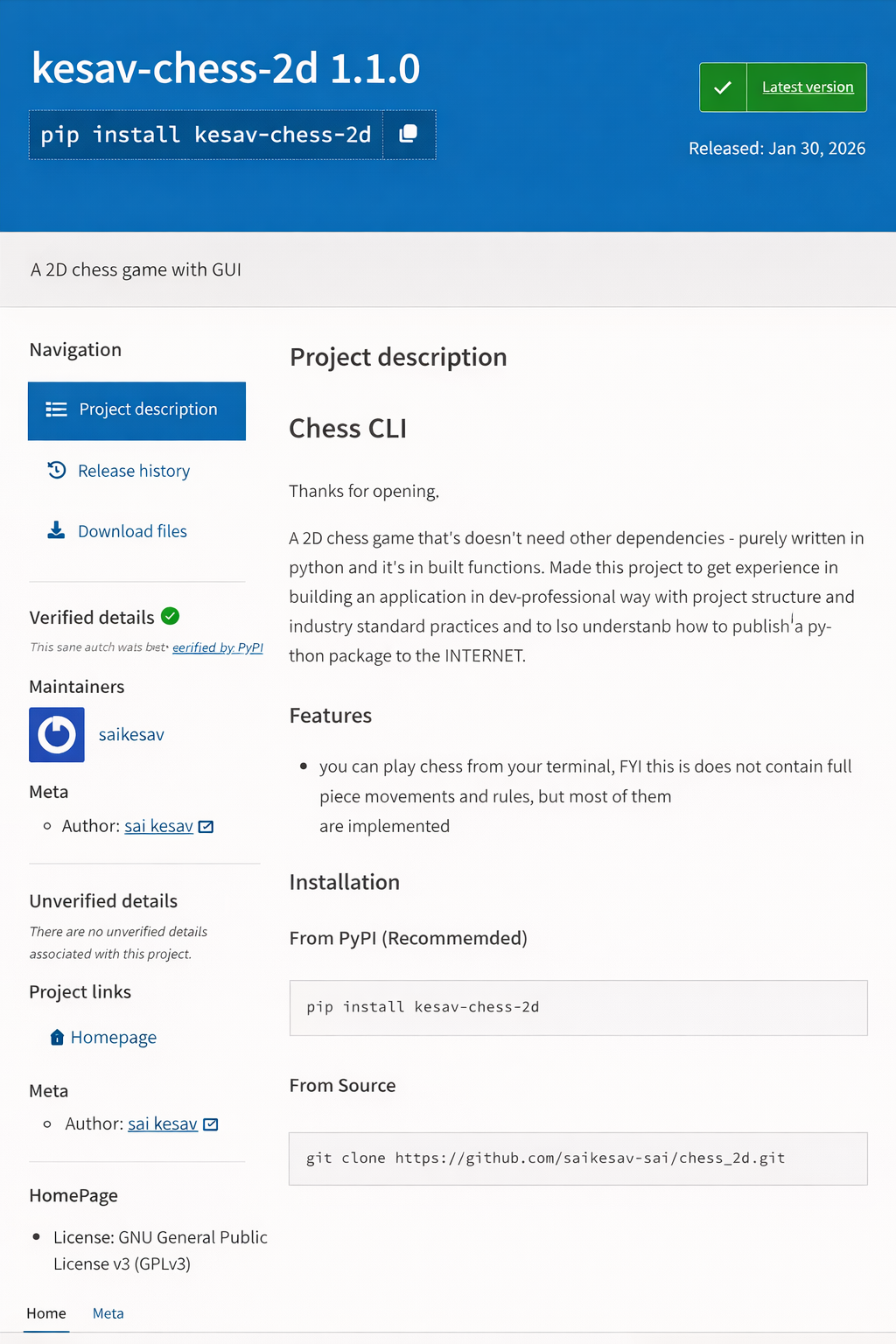This screenshot has width=896, height=1344.
Task: Follow the eerified by PyPI link
Action: point(217,647)
